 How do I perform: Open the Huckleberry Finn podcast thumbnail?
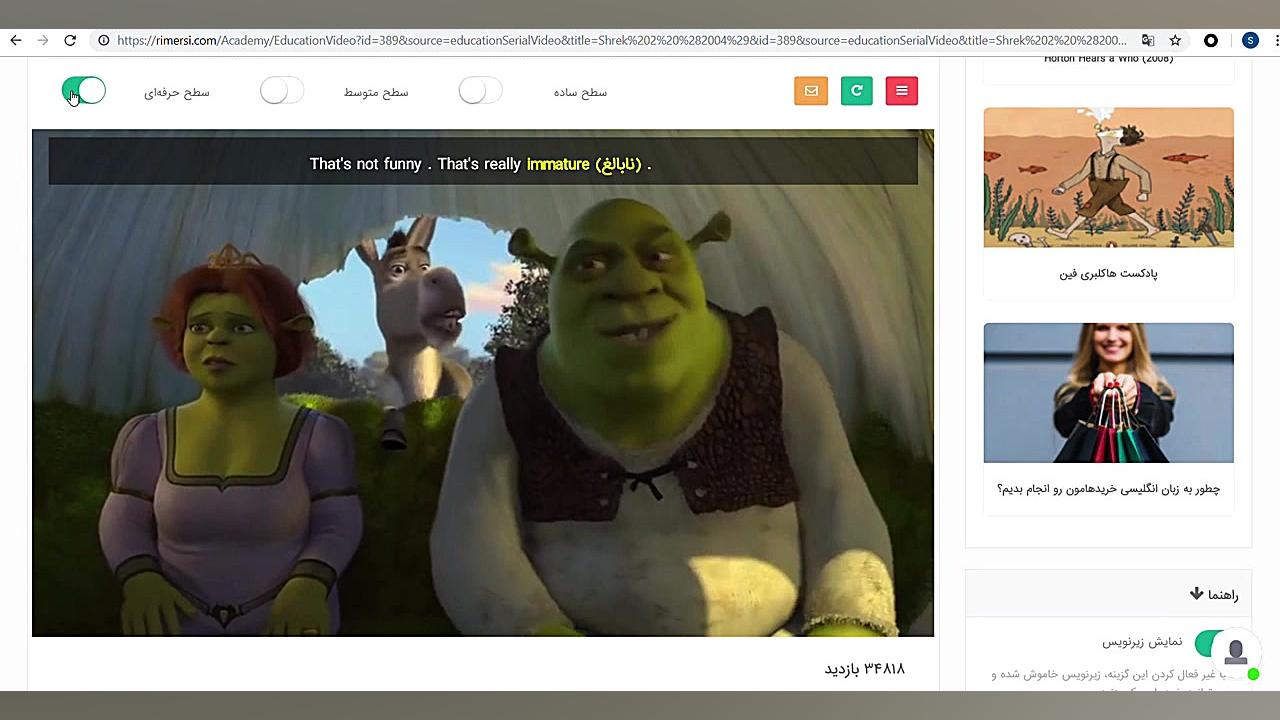(x=1108, y=177)
